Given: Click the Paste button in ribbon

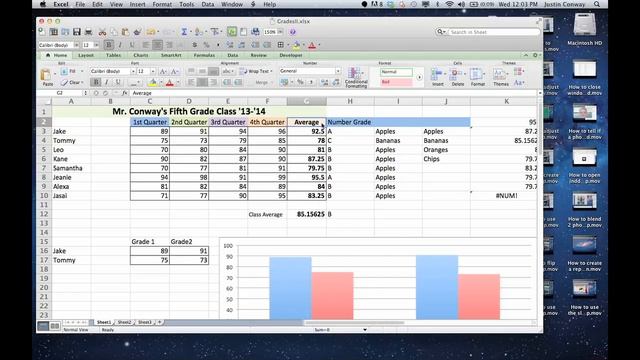Looking at the screenshot, I should 47,77.
